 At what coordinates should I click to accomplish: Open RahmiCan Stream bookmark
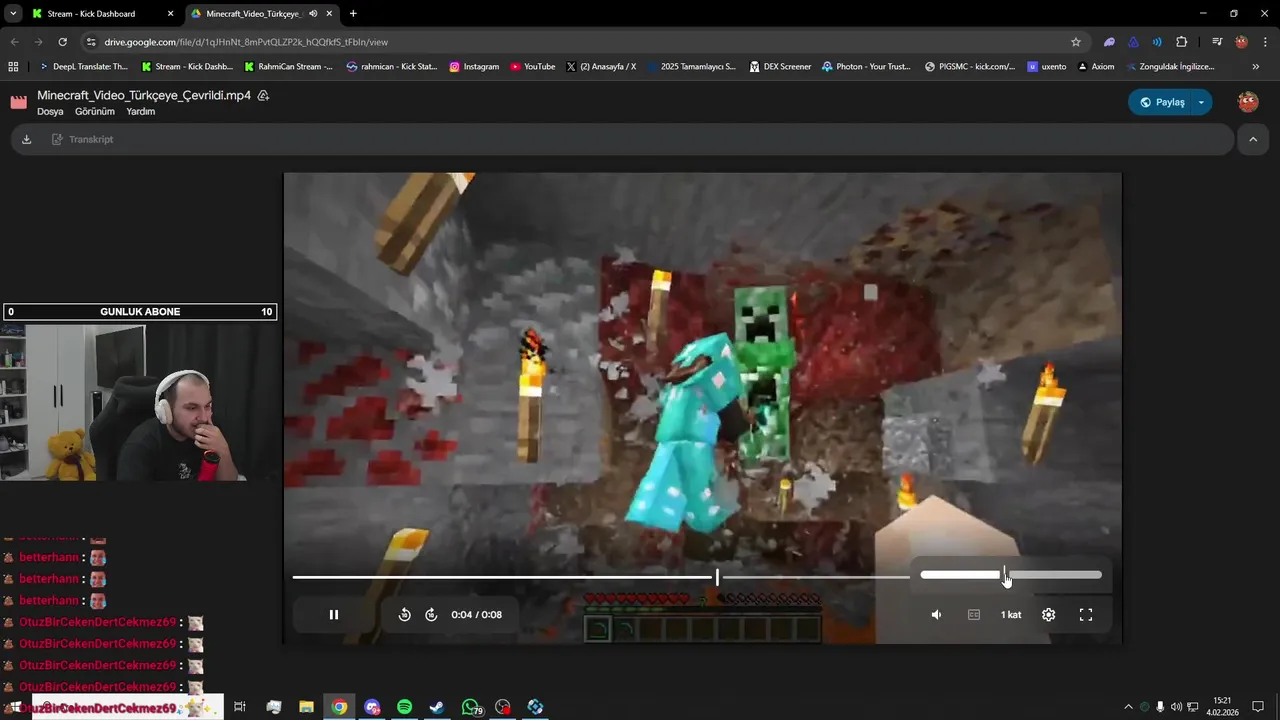click(287, 67)
